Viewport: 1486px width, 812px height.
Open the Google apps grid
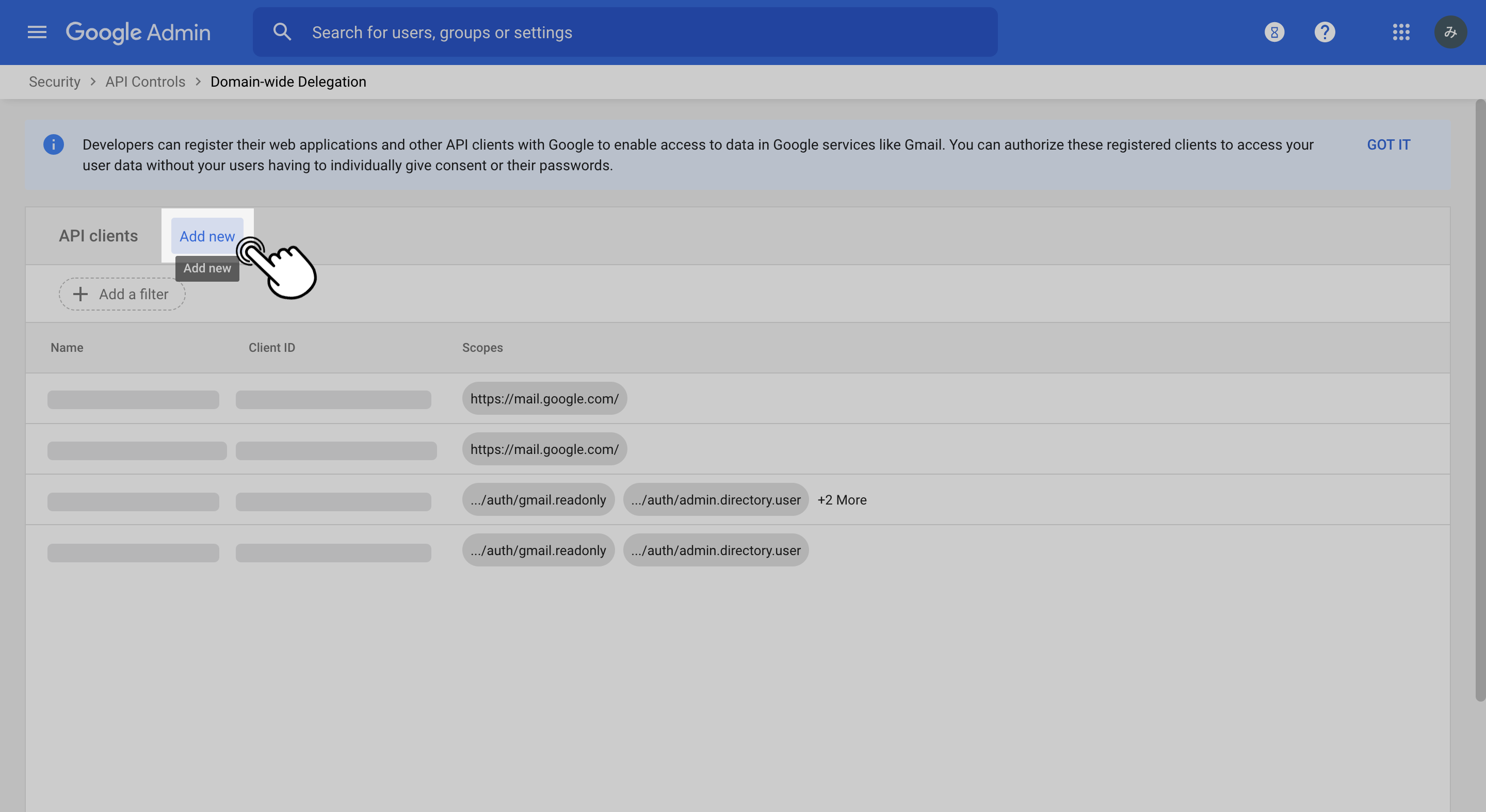(1401, 33)
